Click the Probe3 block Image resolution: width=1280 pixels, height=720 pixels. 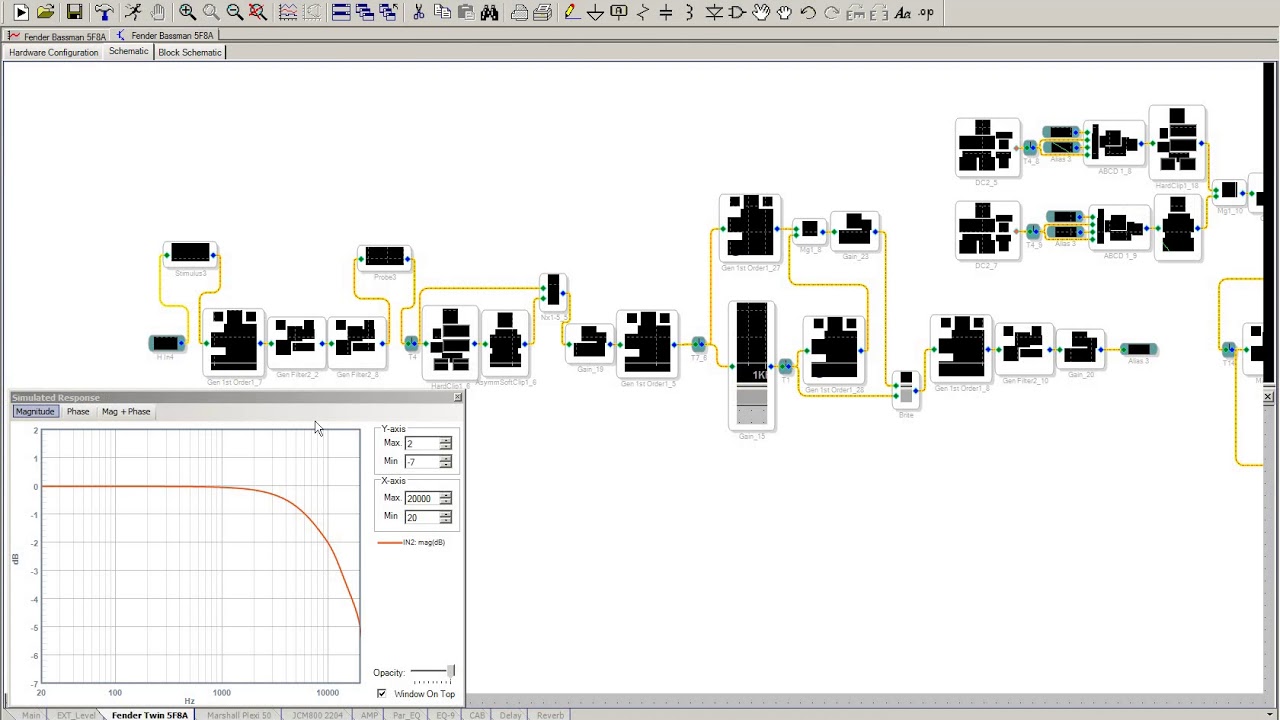(385, 257)
